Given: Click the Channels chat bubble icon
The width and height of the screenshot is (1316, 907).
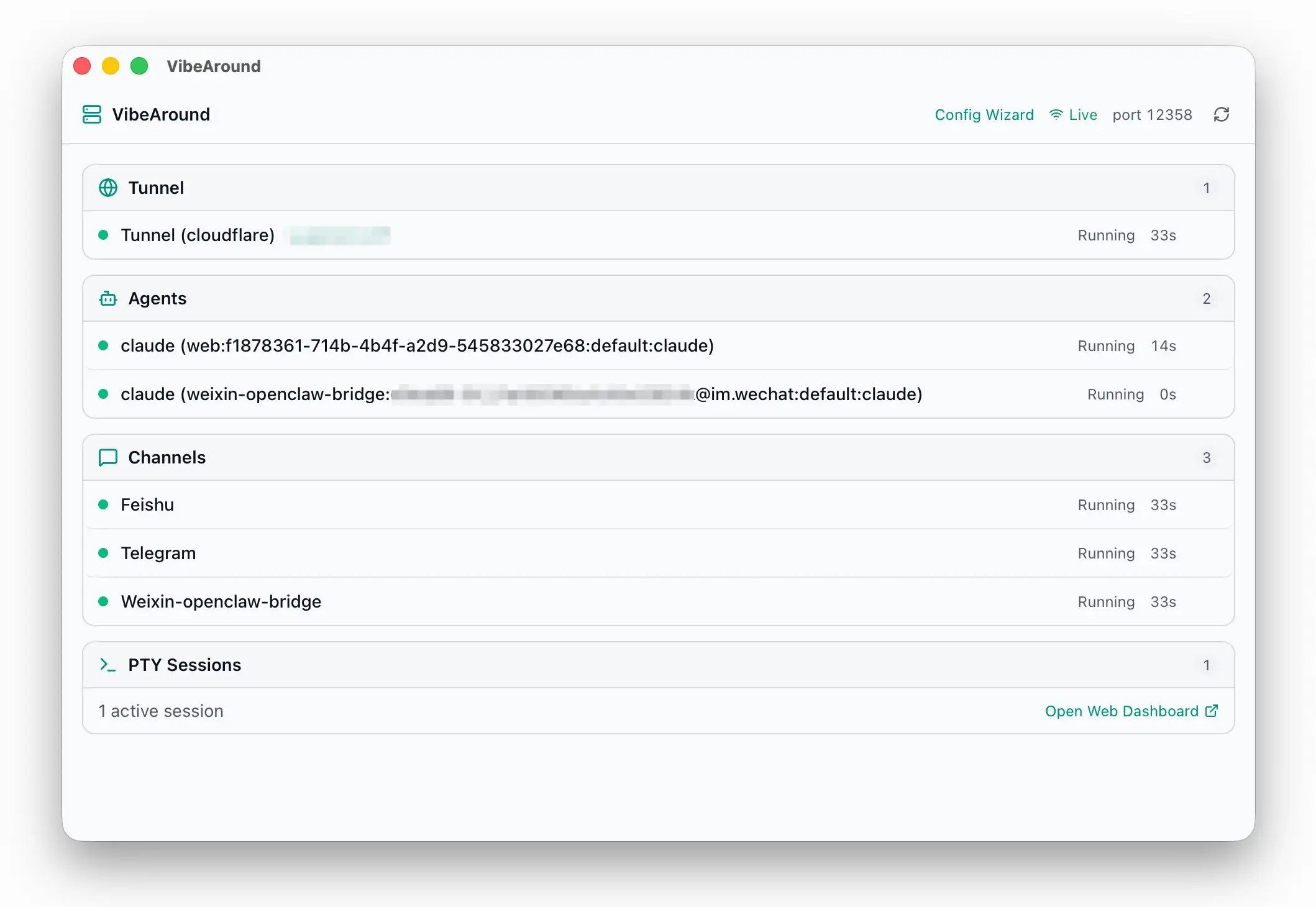Looking at the screenshot, I should tap(108, 458).
